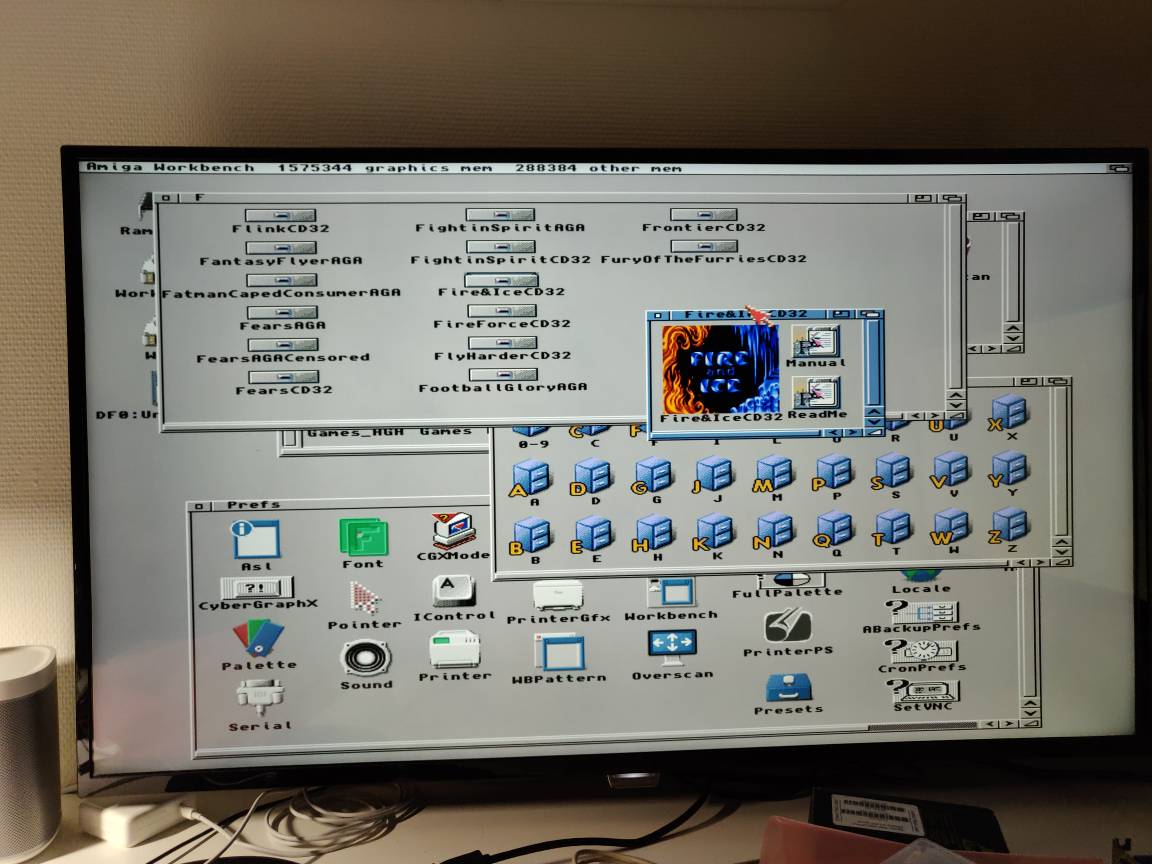Click the F window vertical scrollbar
Viewport: 1152px width, 864px height.
pyautogui.click(x=954, y=300)
